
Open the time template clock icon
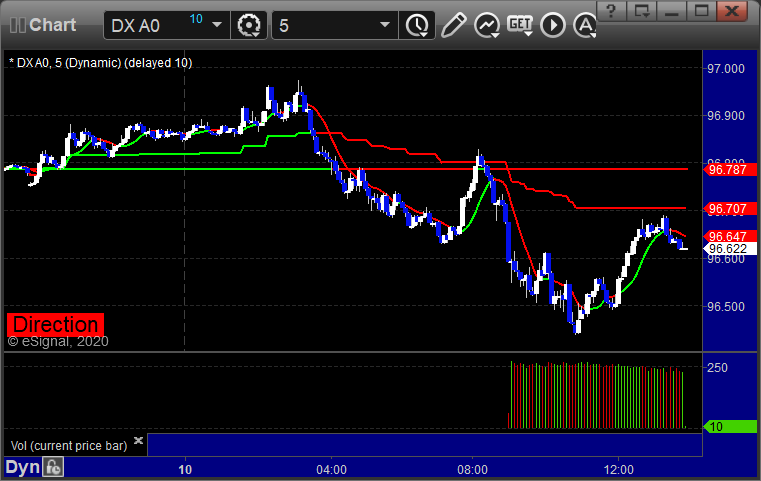417,25
